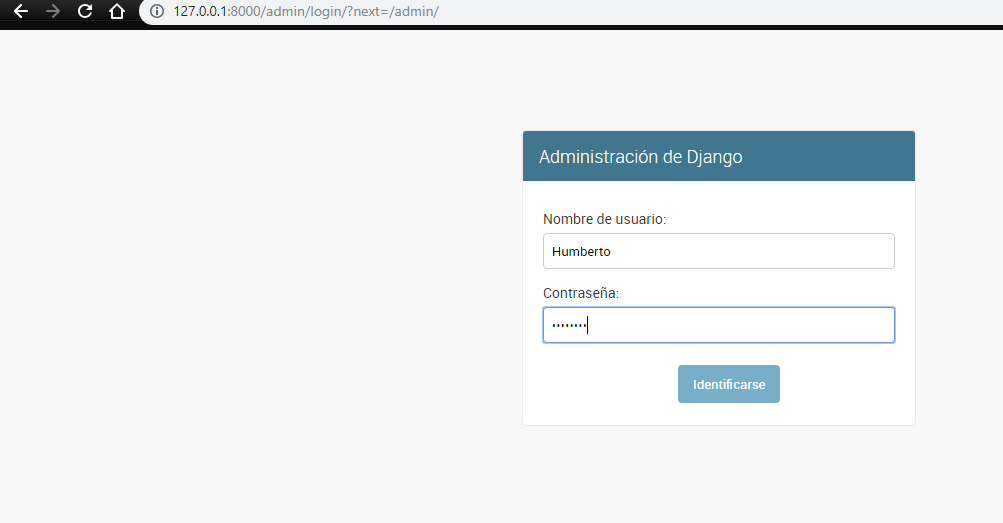
Task: Click the Nombre de usuario input field
Action: click(718, 251)
